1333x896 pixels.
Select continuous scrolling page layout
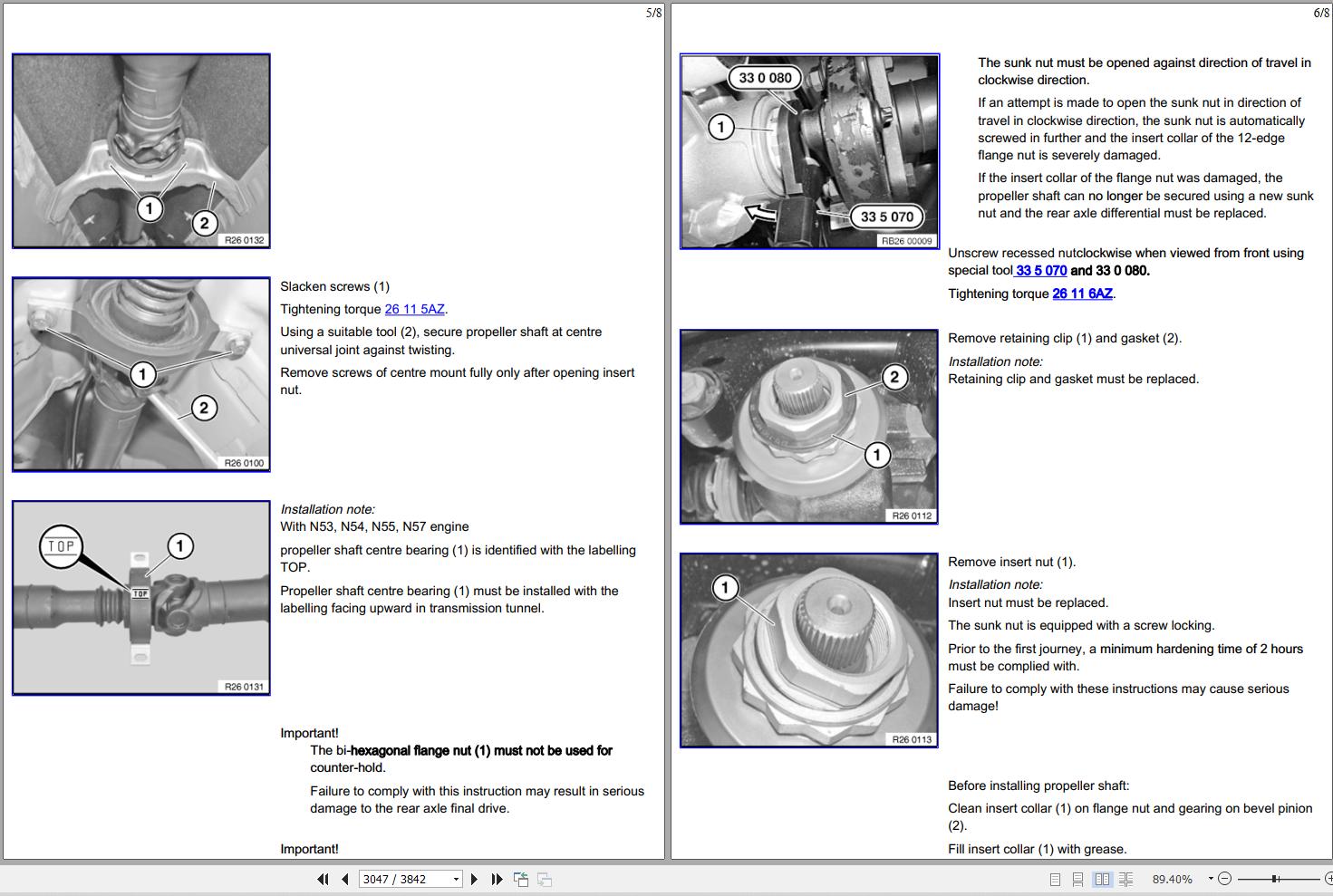(x=1077, y=879)
